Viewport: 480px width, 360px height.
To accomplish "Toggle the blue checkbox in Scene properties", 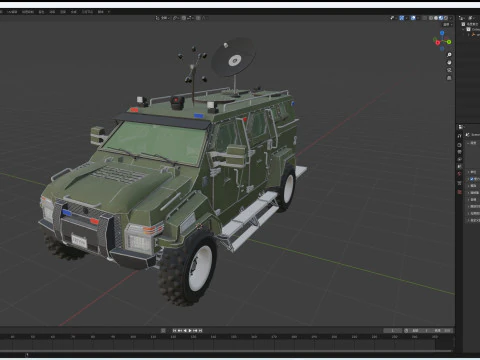I will pyautogui.click(x=471, y=179).
